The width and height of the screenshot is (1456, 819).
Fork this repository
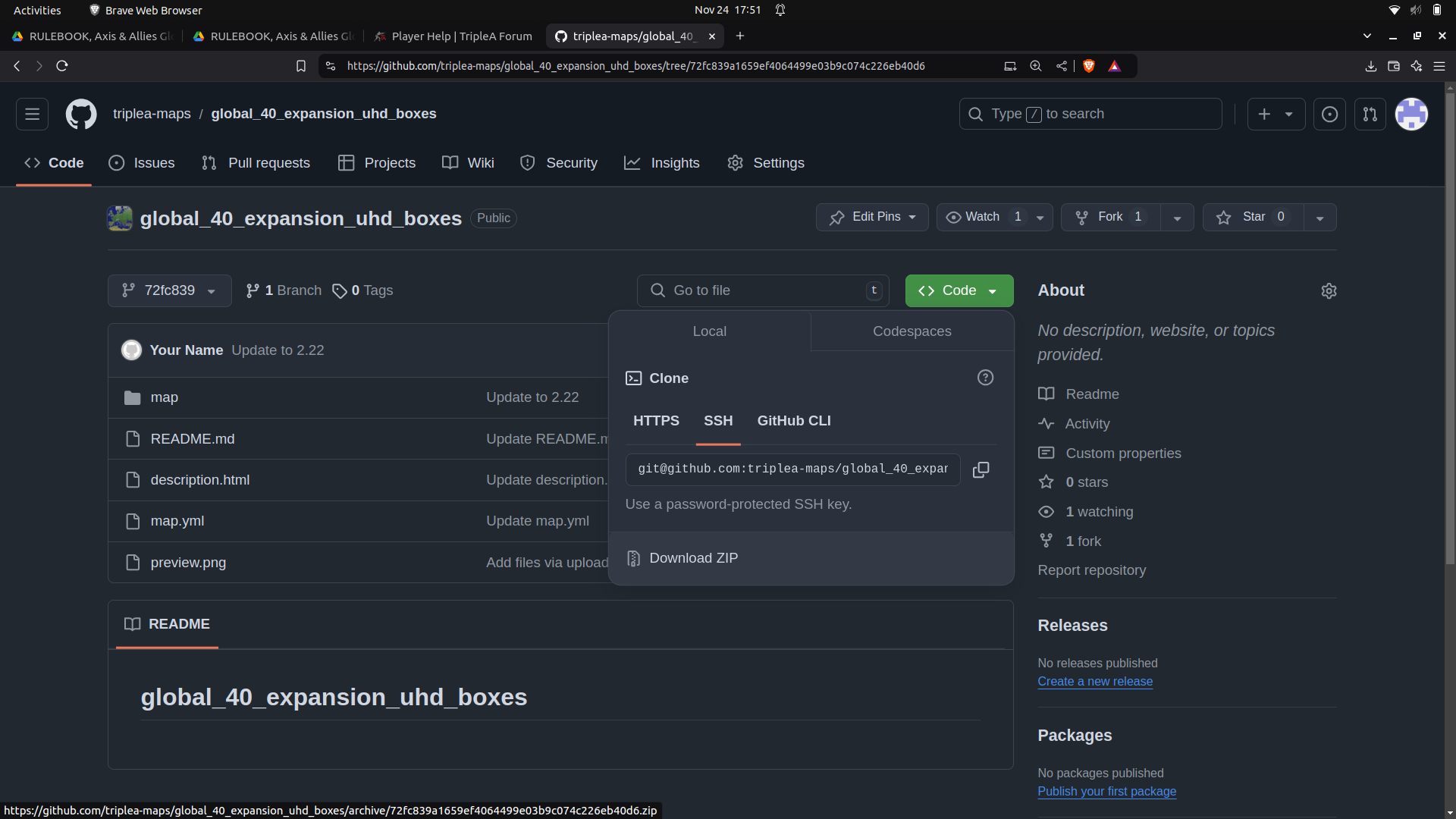click(x=1110, y=218)
